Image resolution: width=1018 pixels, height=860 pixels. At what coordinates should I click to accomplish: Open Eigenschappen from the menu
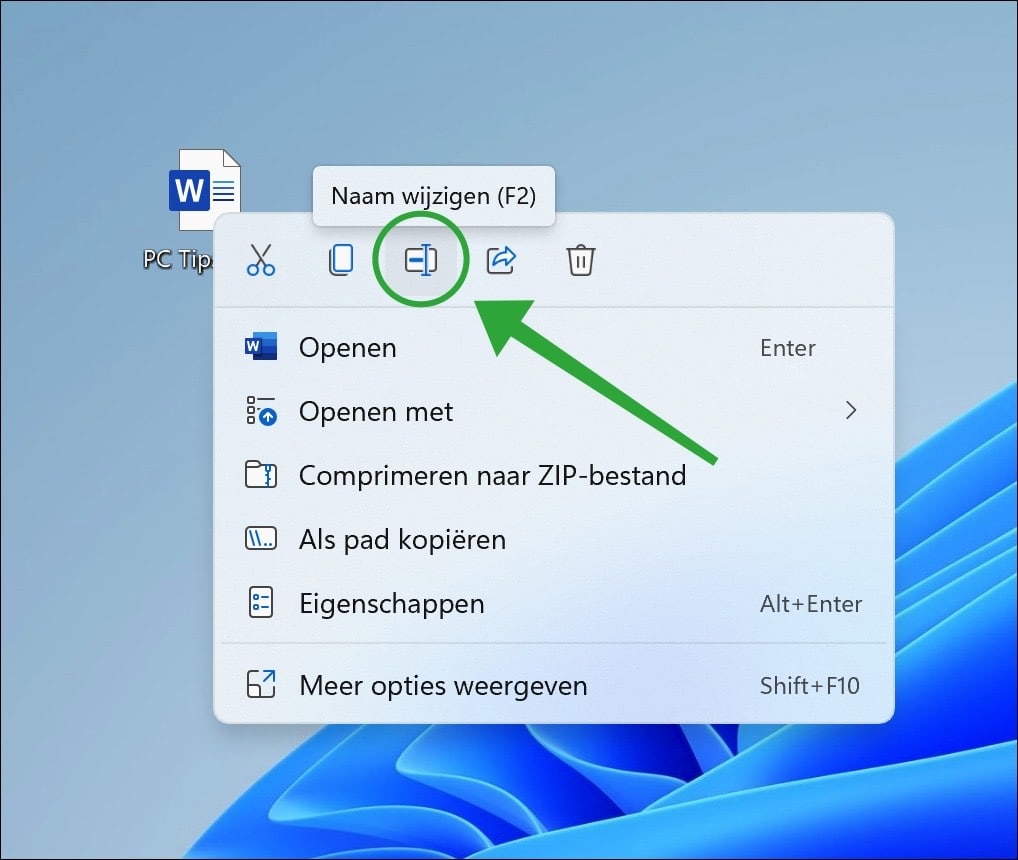(392, 603)
